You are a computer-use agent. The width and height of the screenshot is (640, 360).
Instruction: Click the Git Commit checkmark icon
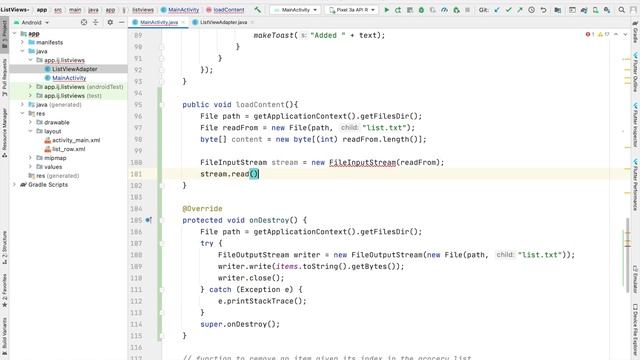click(x=509, y=10)
